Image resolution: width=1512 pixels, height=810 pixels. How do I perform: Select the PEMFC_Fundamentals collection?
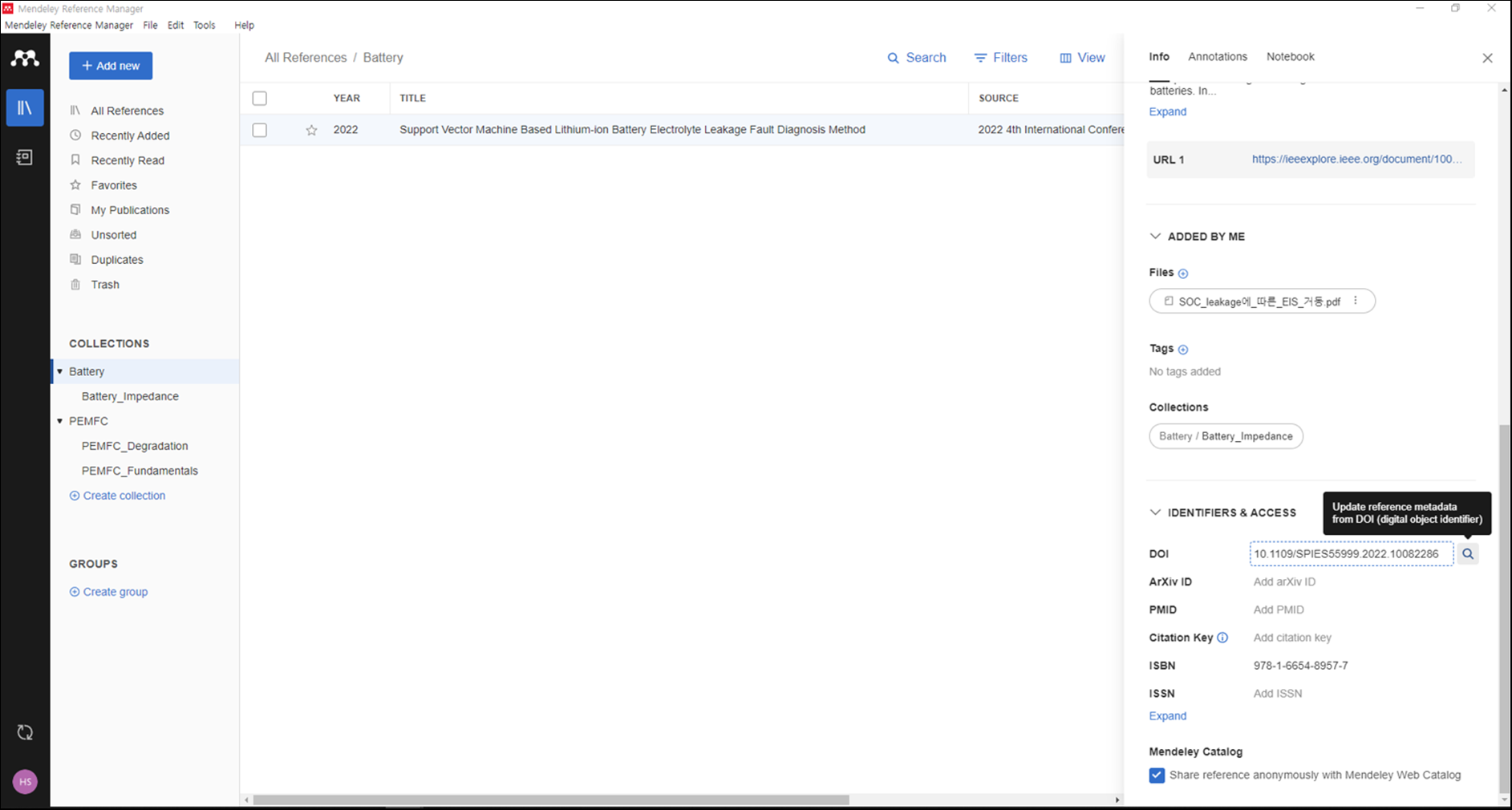(140, 471)
